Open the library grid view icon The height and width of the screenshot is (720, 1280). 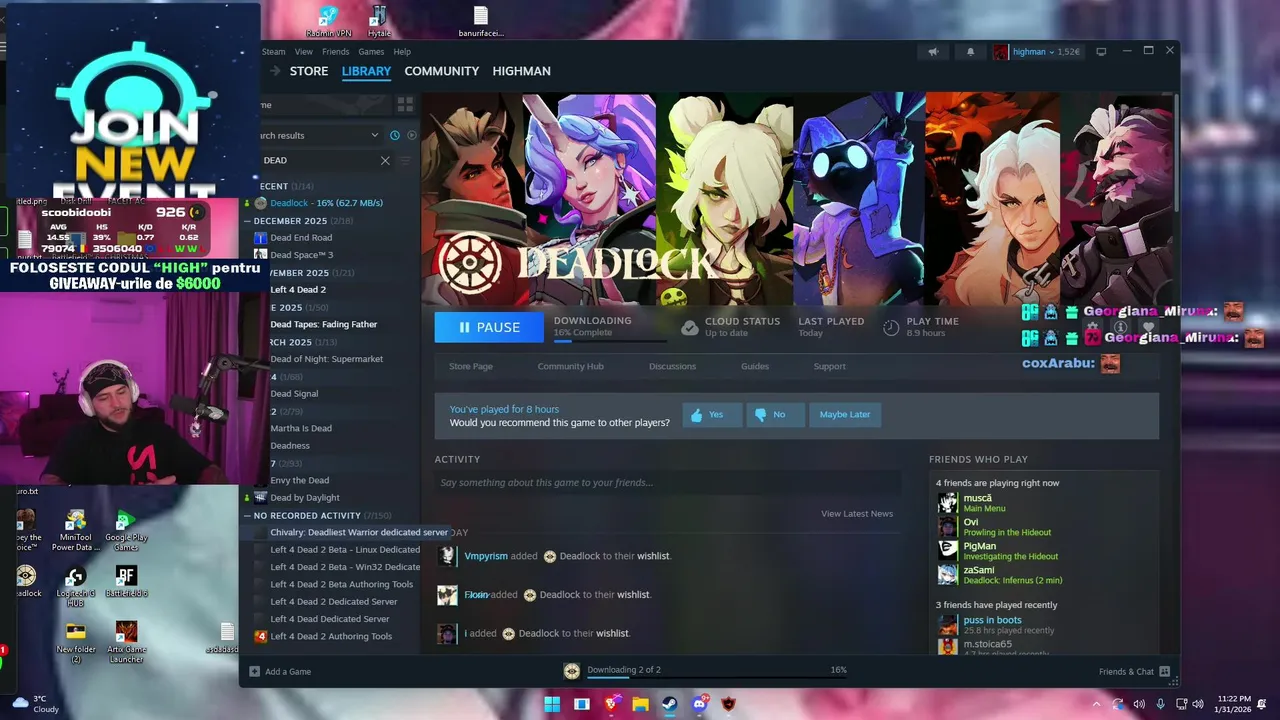click(405, 104)
